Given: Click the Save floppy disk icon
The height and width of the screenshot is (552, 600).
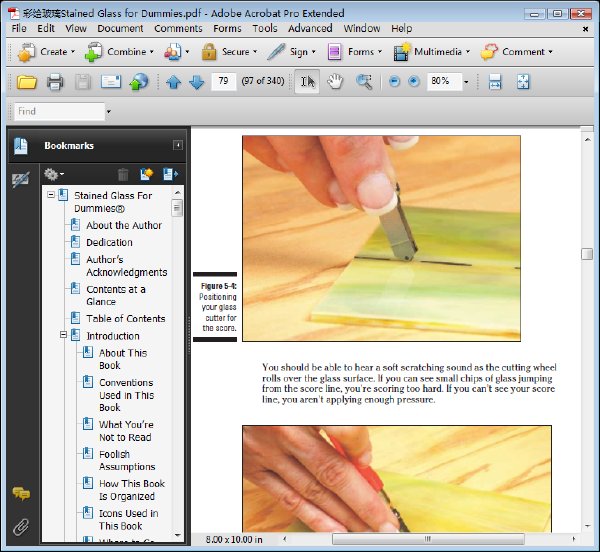Looking at the screenshot, I should (83, 82).
